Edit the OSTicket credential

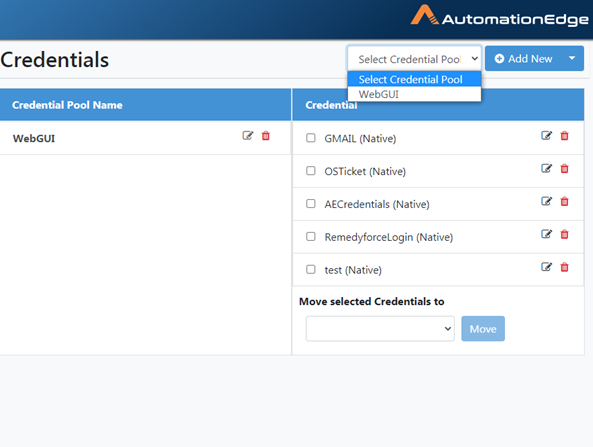(x=546, y=168)
